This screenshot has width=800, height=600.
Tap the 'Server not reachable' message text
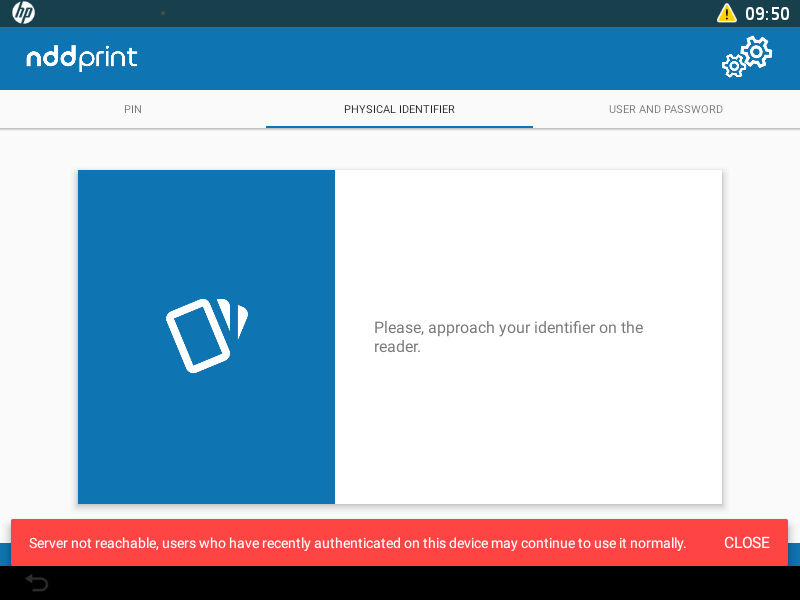coord(357,543)
